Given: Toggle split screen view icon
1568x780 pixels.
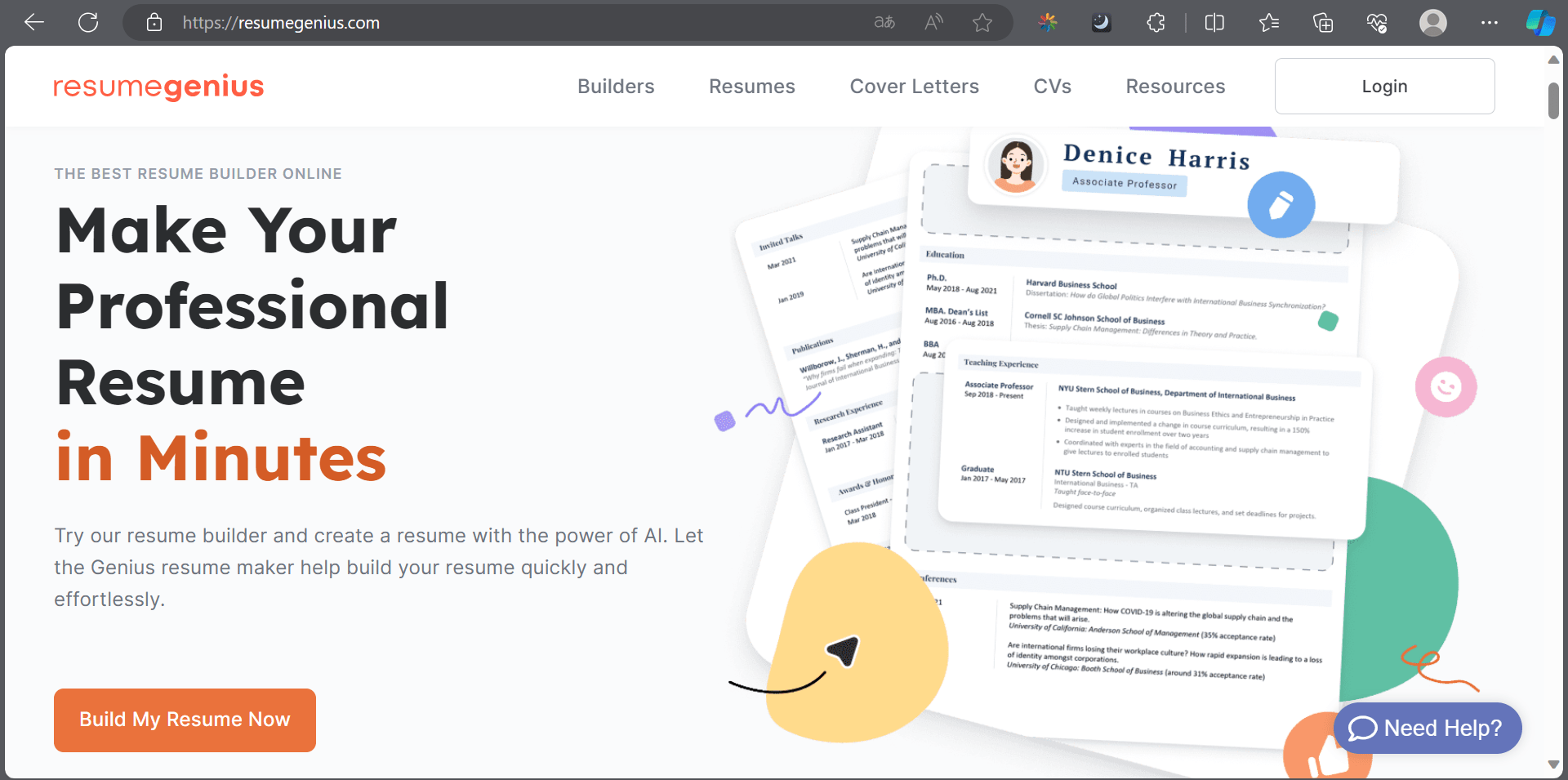Looking at the screenshot, I should 1214,22.
